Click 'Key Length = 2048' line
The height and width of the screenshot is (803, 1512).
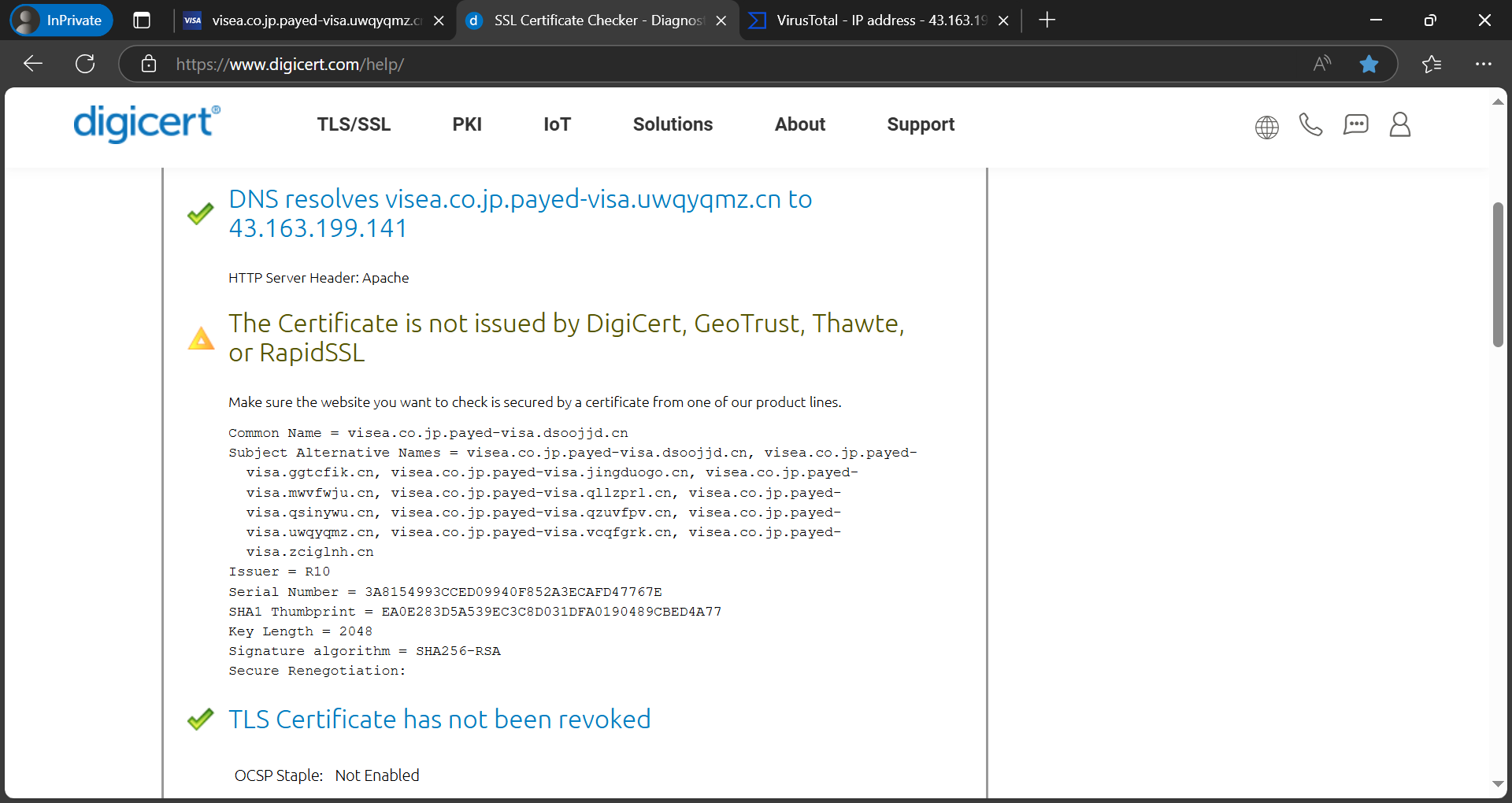(x=300, y=631)
